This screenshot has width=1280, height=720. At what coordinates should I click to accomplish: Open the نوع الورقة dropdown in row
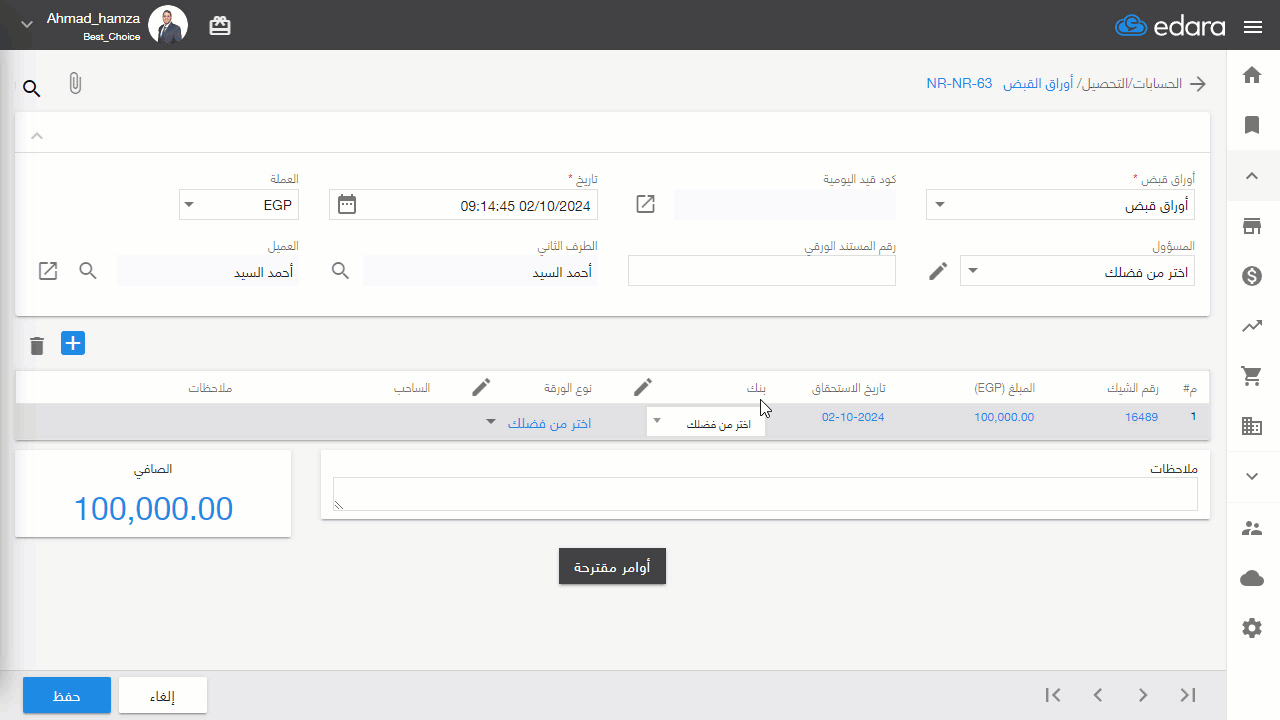point(540,423)
